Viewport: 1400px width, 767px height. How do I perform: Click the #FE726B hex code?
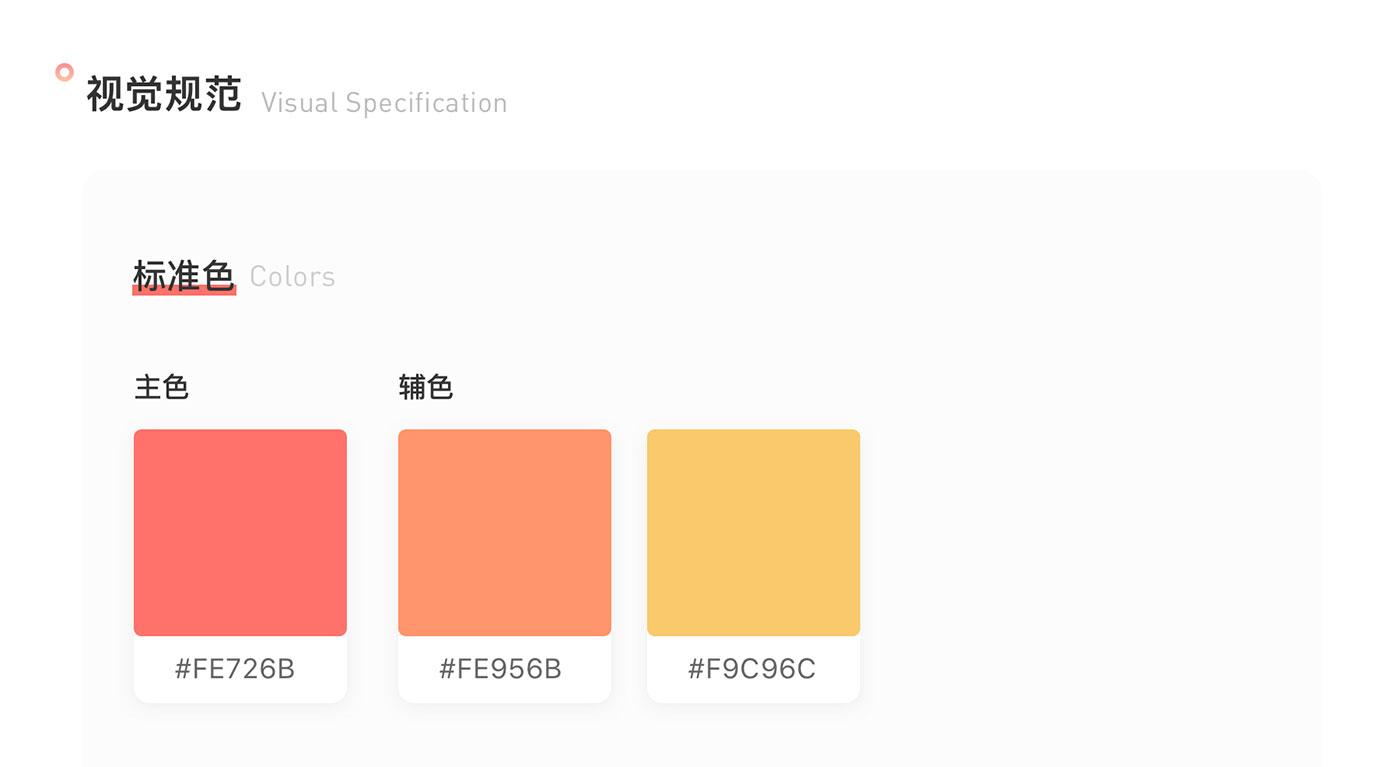pyautogui.click(x=235, y=669)
